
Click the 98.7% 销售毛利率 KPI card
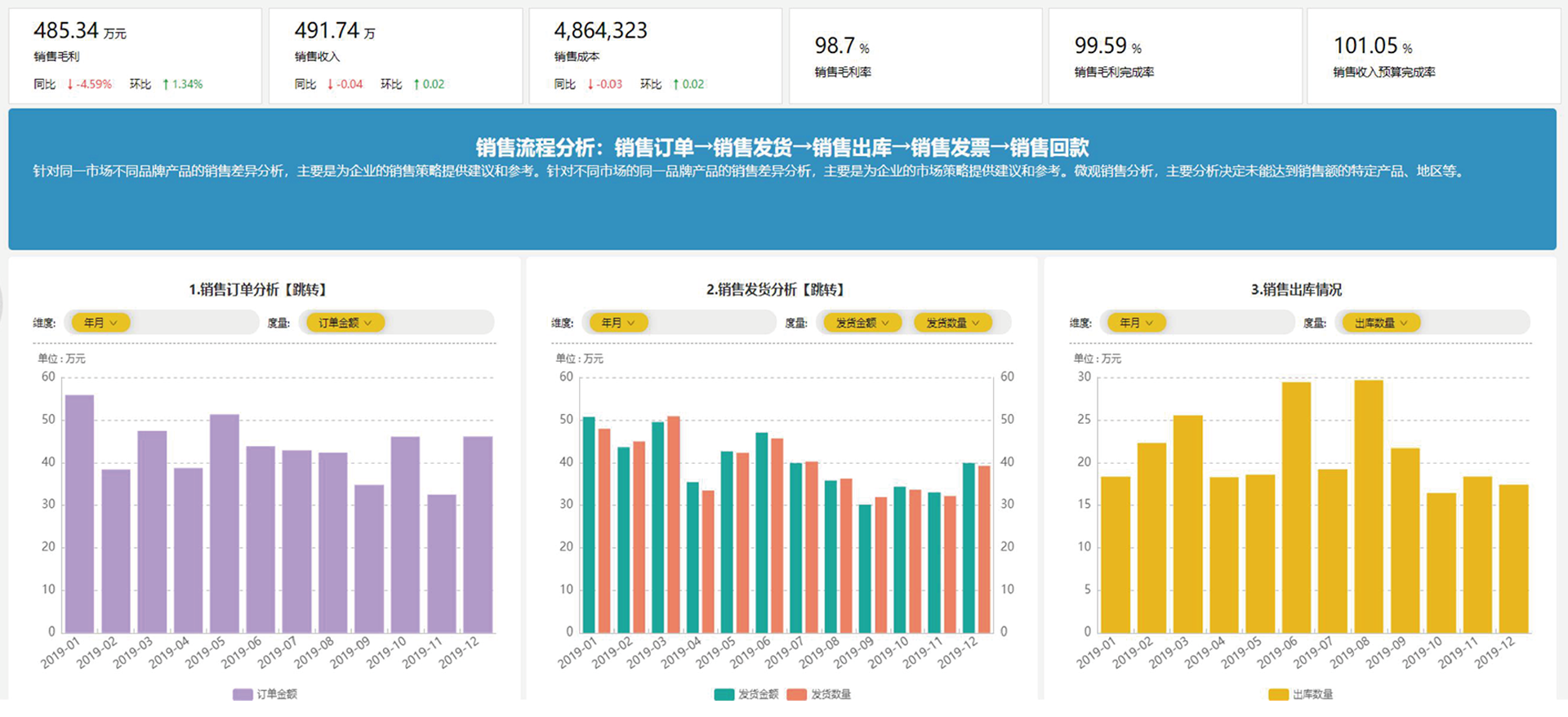[915, 56]
